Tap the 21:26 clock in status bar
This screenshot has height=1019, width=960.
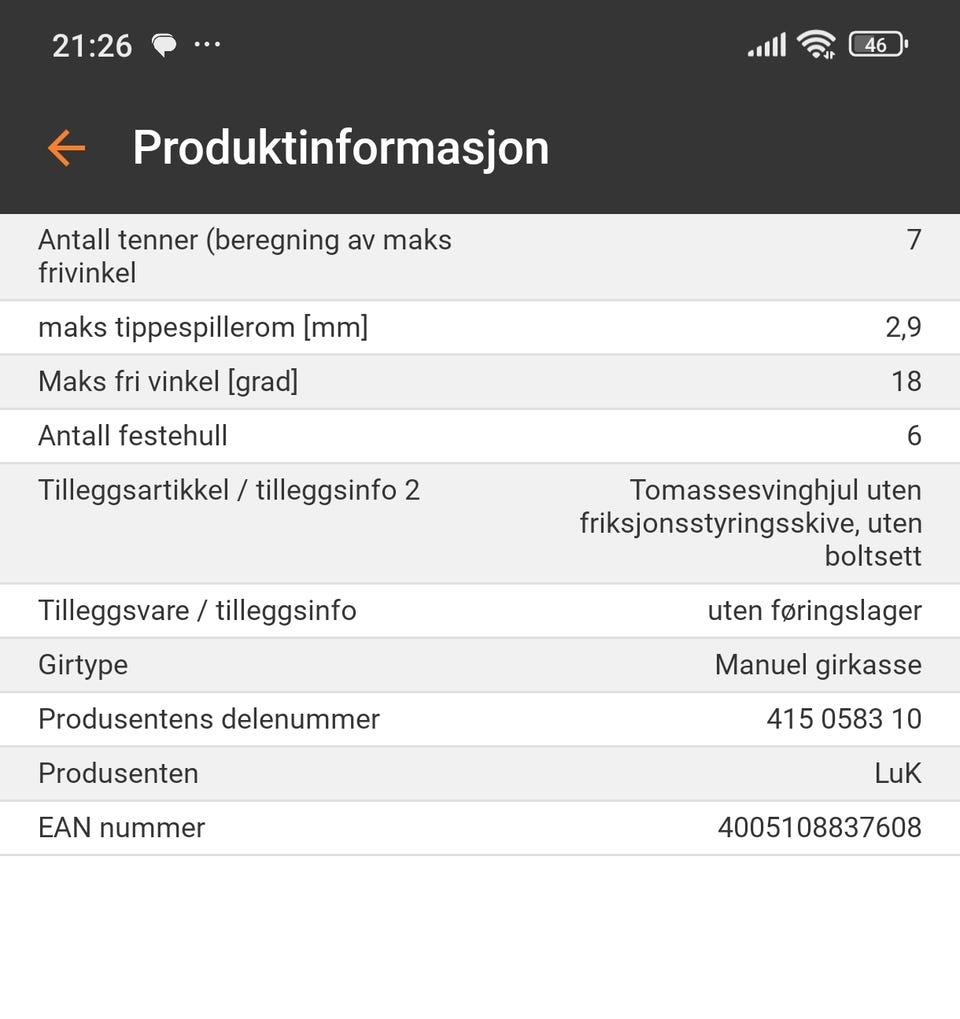pyautogui.click(x=92, y=46)
